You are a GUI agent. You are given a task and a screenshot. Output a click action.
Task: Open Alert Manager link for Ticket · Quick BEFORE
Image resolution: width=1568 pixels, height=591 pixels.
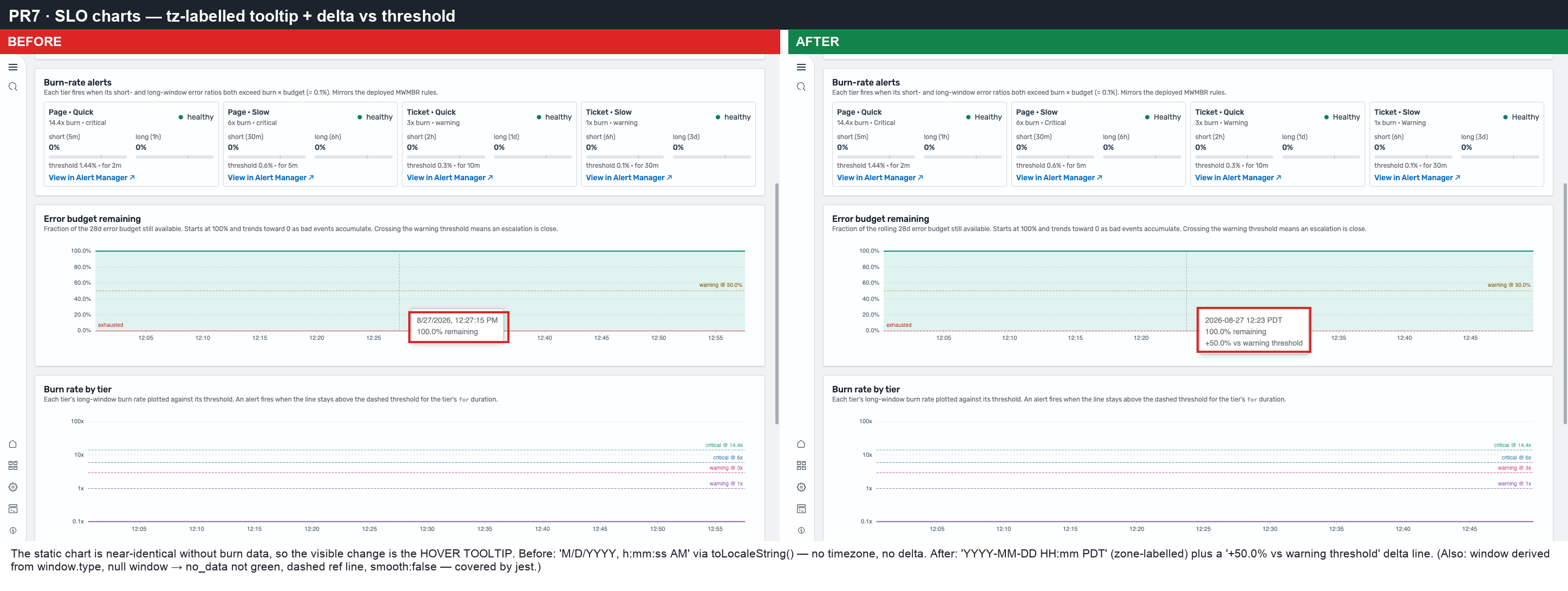tap(449, 178)
